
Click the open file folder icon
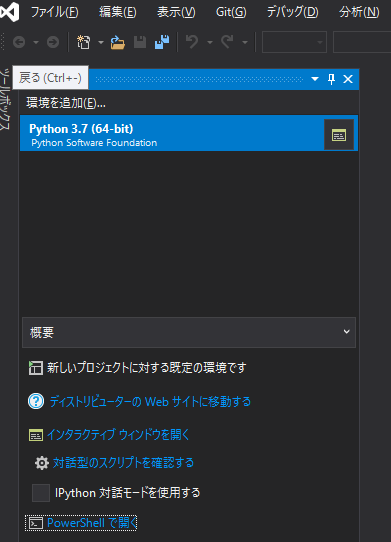coord(118,43)
